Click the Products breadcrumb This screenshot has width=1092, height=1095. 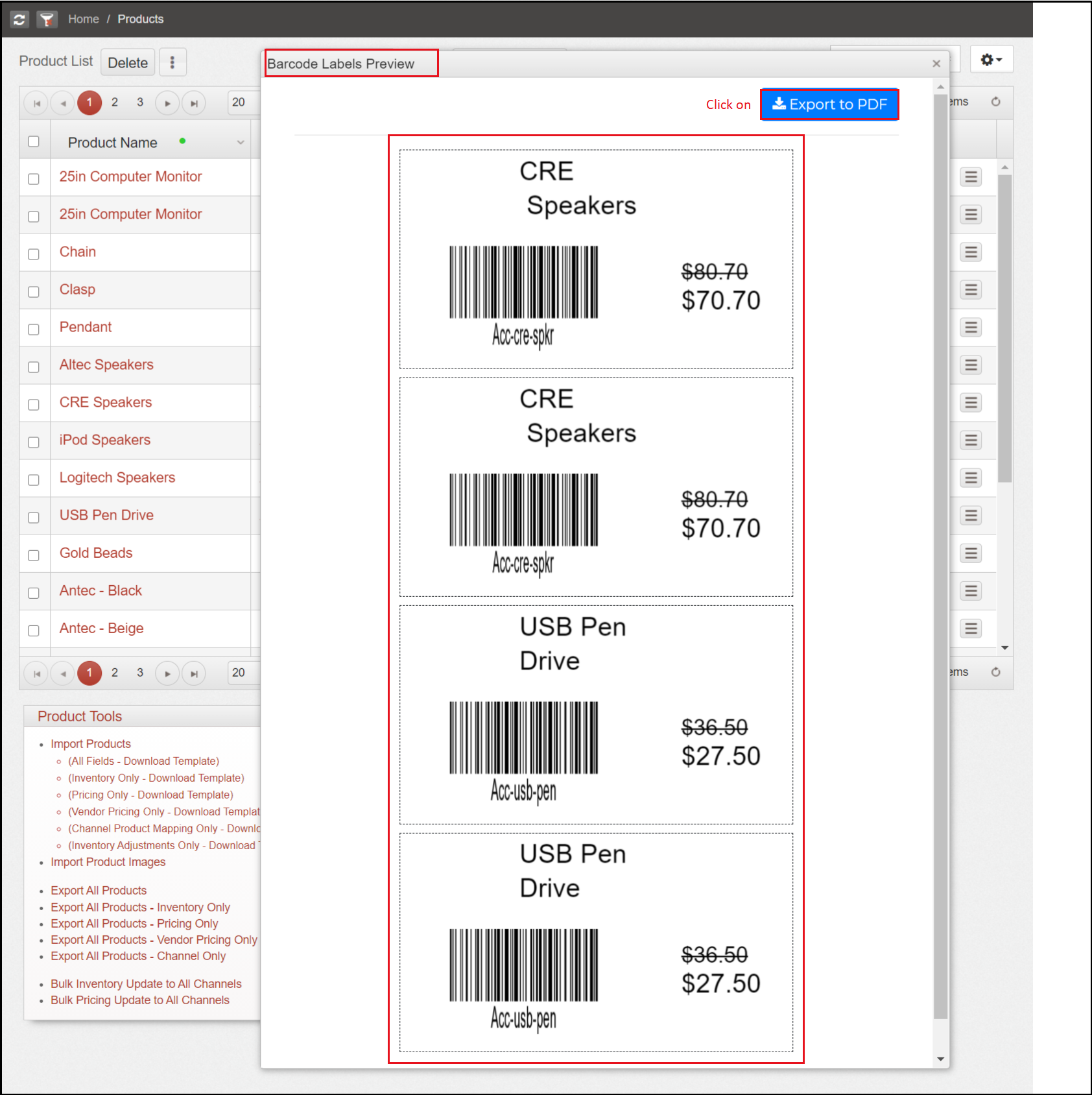pos(141,19)
